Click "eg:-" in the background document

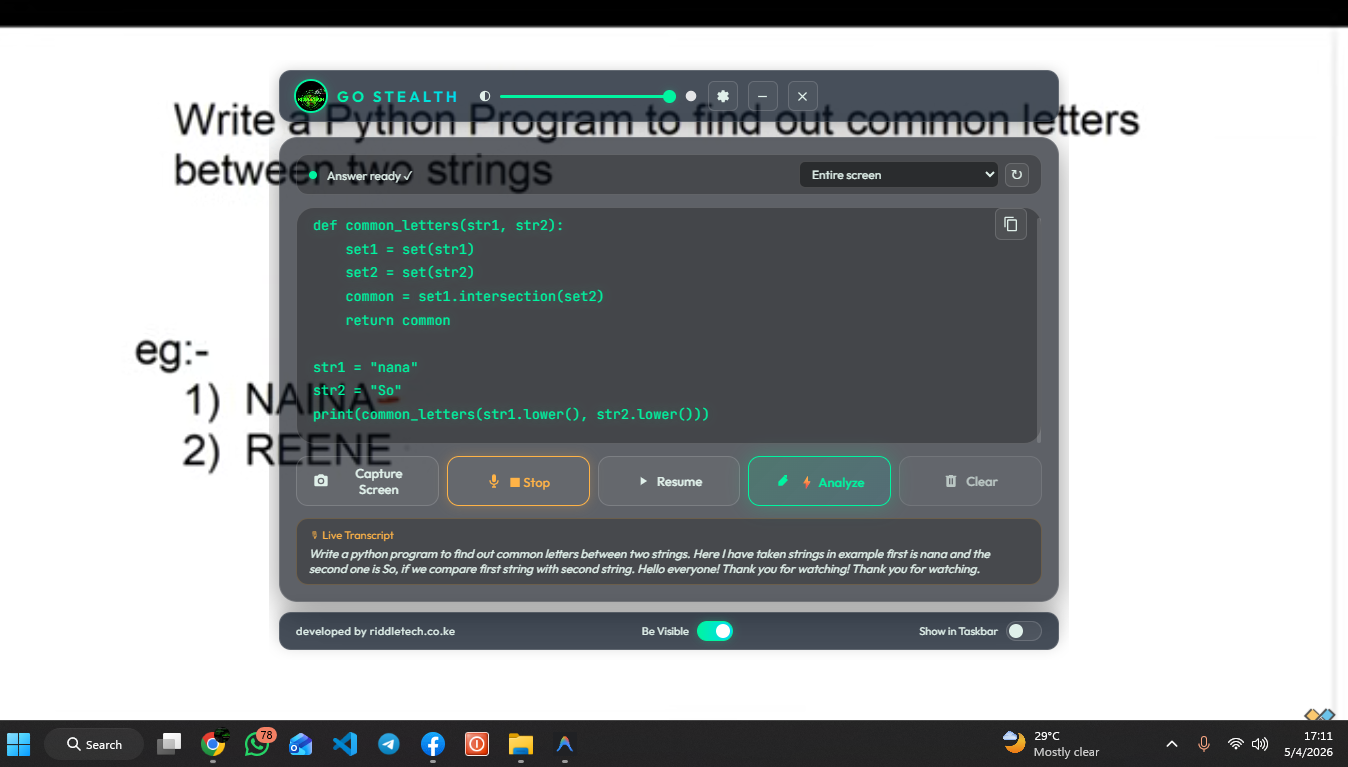(173, 352)
